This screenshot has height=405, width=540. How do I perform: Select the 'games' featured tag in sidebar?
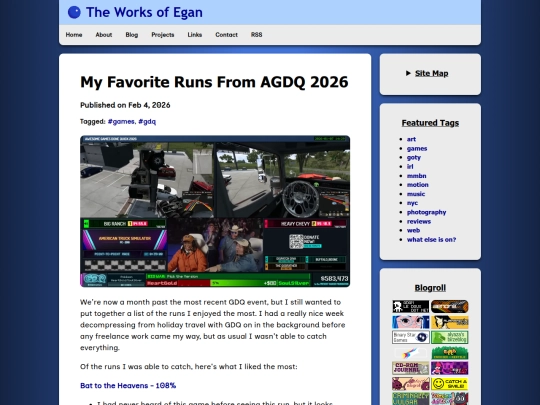point(417,148)
